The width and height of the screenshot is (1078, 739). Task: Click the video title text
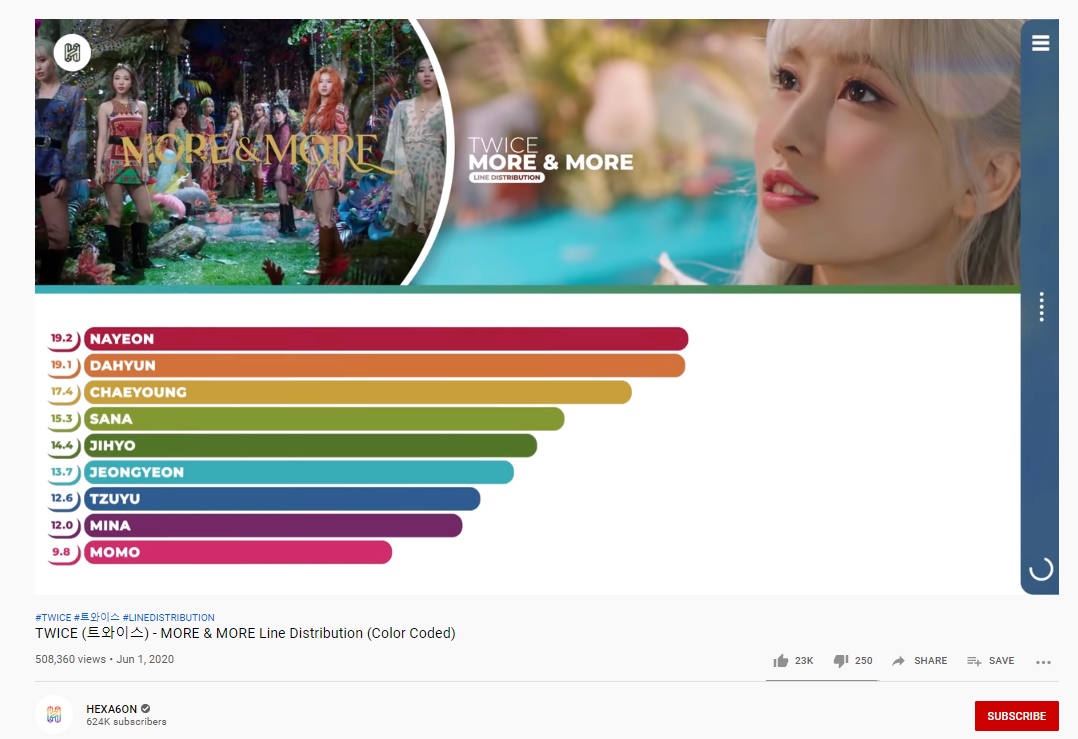point(245,633)
